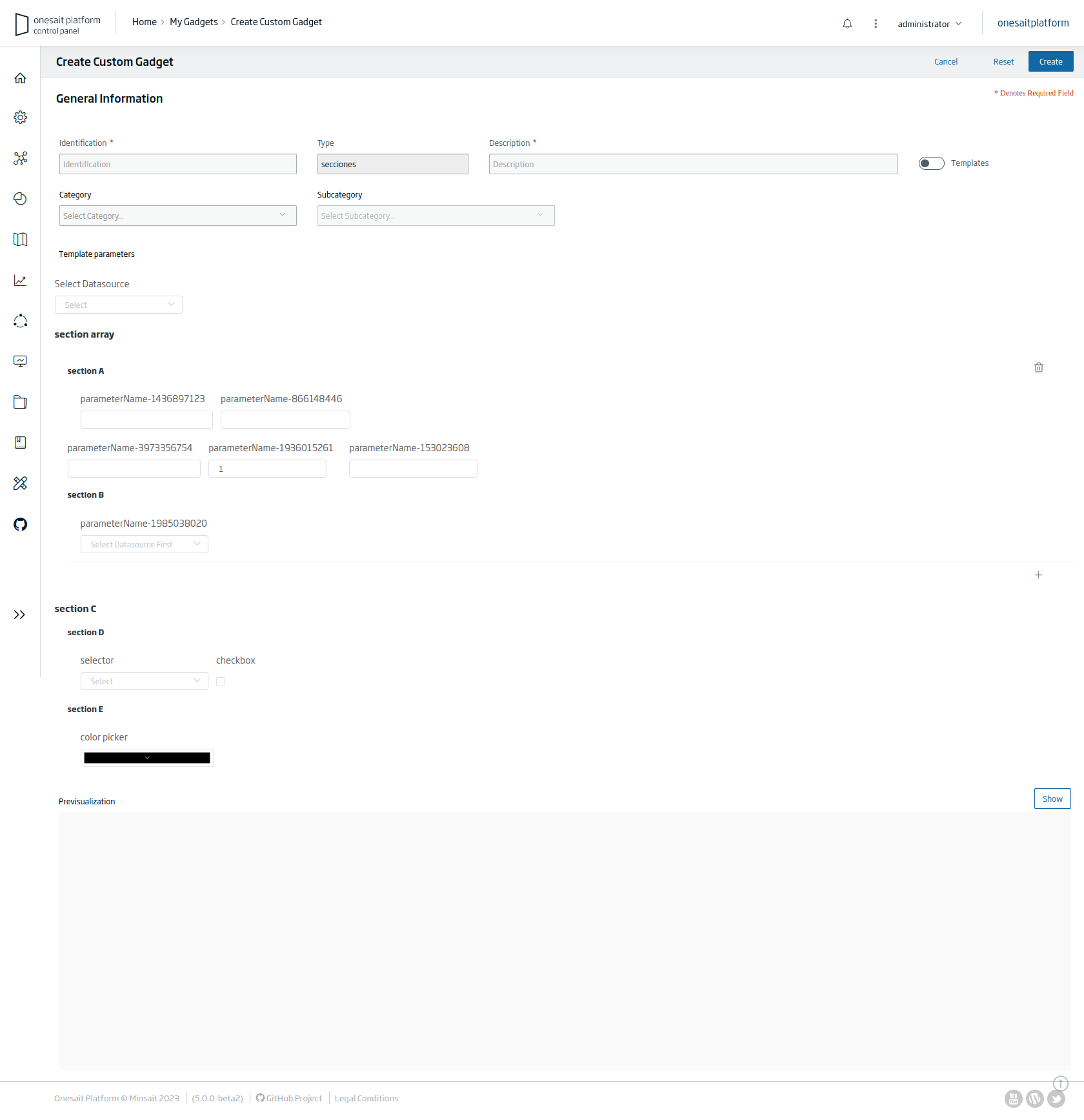This screenshot has height=1120, width=1084.
Task: Check the checkbox in section D
Action: coord(221,682)
